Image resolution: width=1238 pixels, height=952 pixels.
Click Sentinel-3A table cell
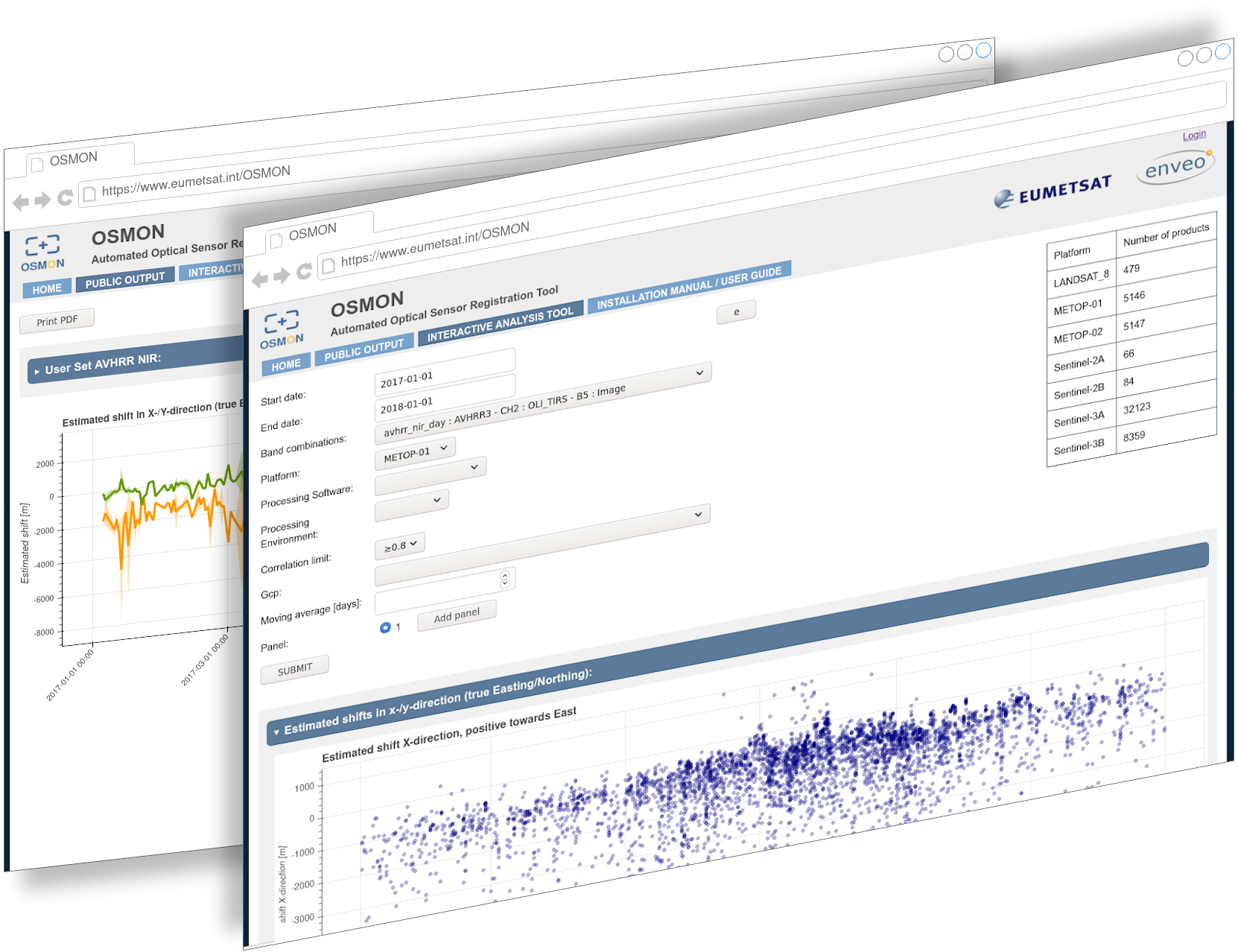tap(1081, 419)
